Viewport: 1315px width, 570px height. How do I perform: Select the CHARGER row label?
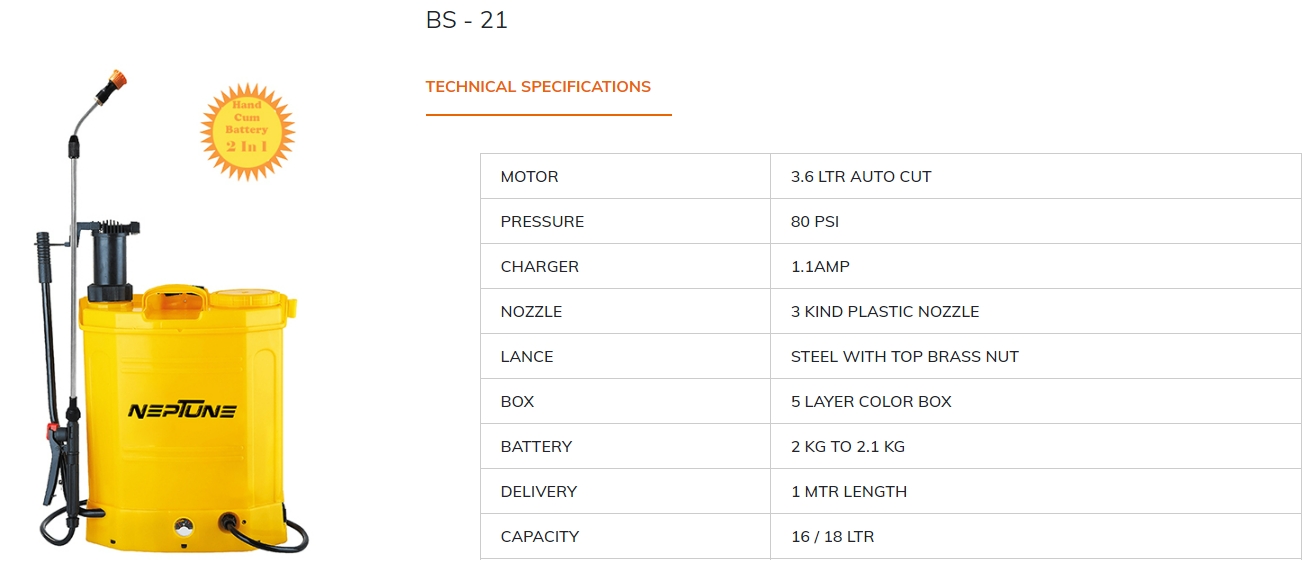click(540, 267)
